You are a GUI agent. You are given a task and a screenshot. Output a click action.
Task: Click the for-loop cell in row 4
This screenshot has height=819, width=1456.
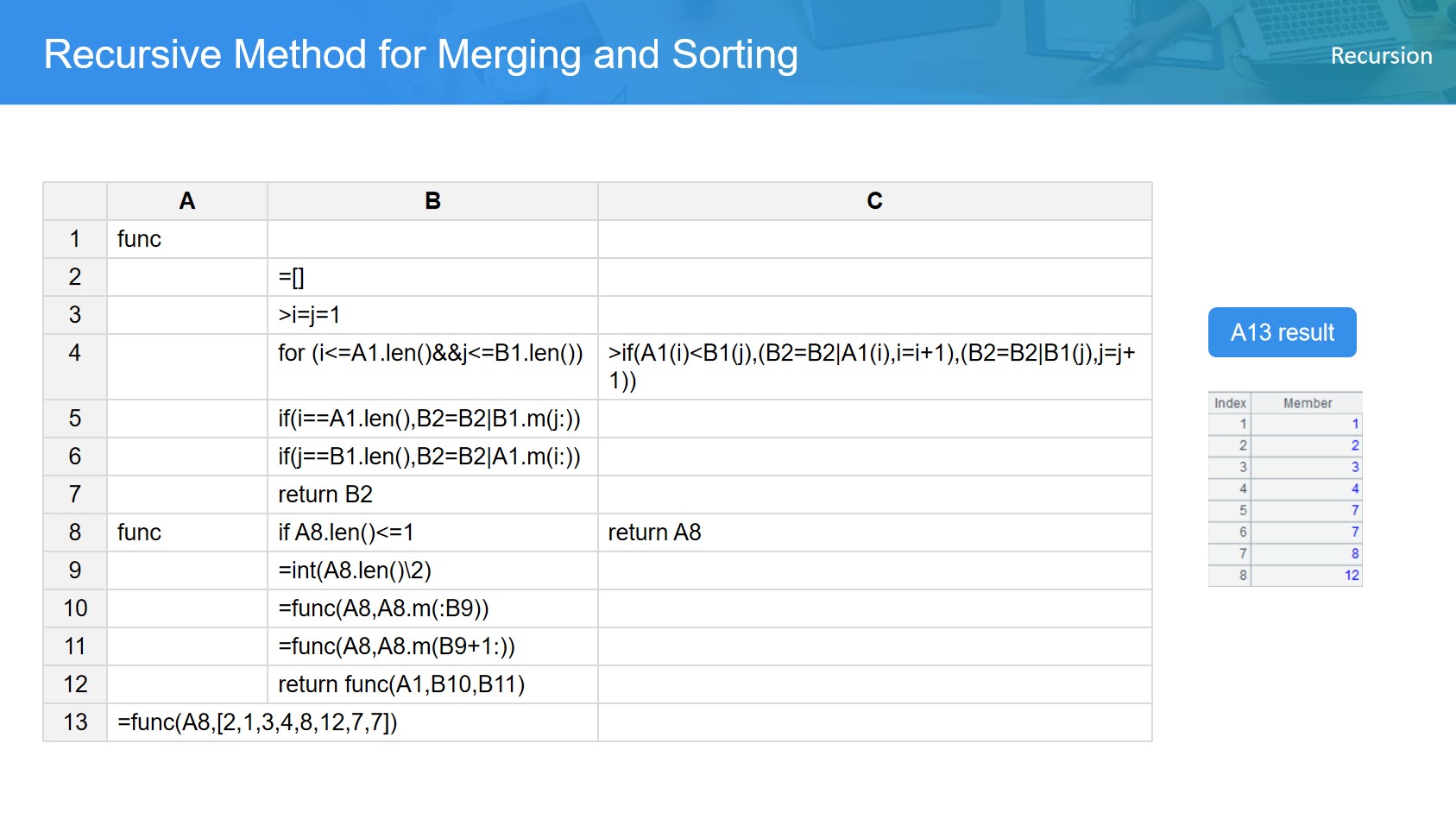(431, 353)
